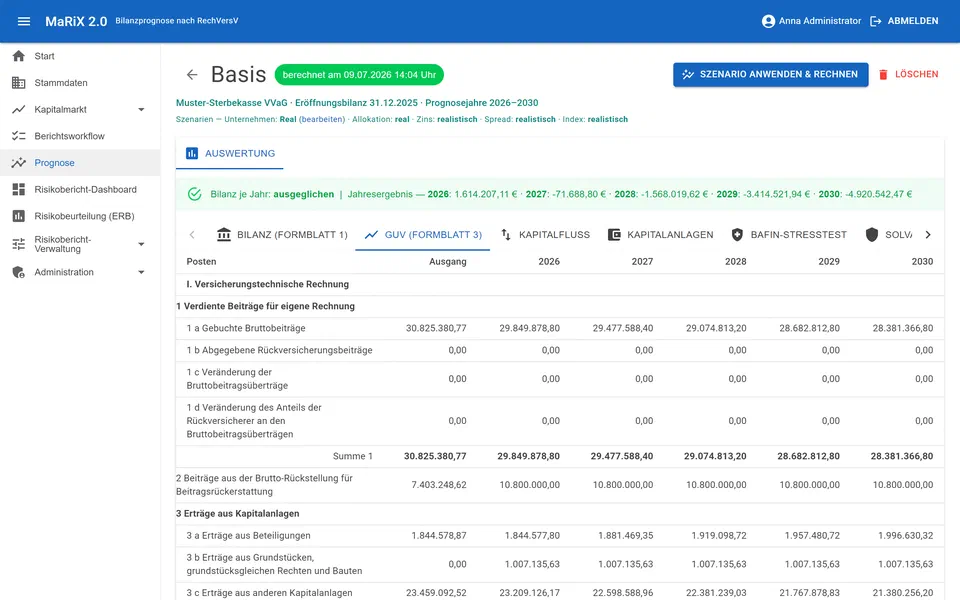
Task: Click the logout arrow icon
Action: click(x=876, y=21)
